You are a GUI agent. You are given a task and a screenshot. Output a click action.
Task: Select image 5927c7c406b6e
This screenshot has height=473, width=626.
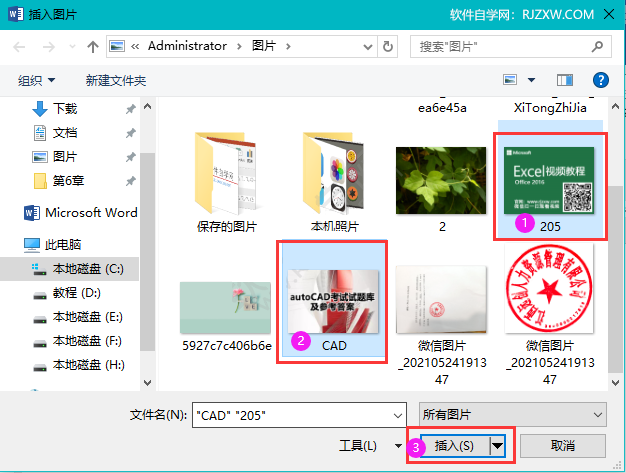click(226, 315)
